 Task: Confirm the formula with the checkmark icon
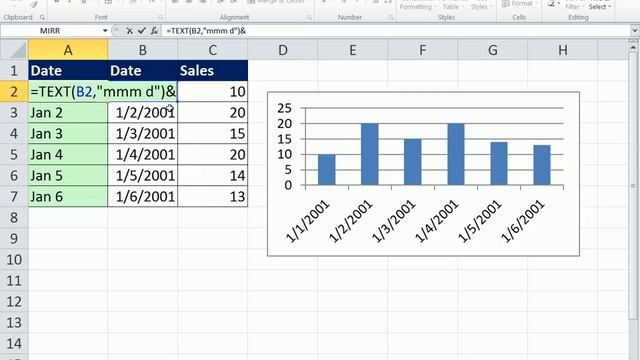coord(142,31)
